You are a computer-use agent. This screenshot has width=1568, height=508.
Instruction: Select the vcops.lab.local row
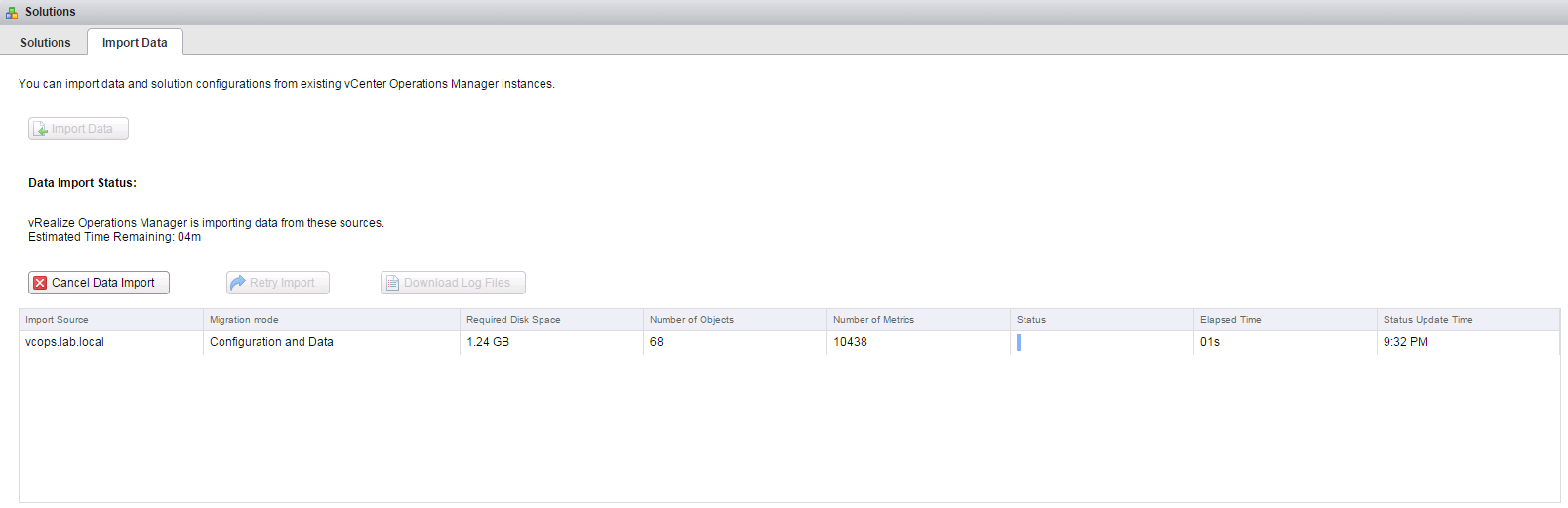[x=789, y=342]
